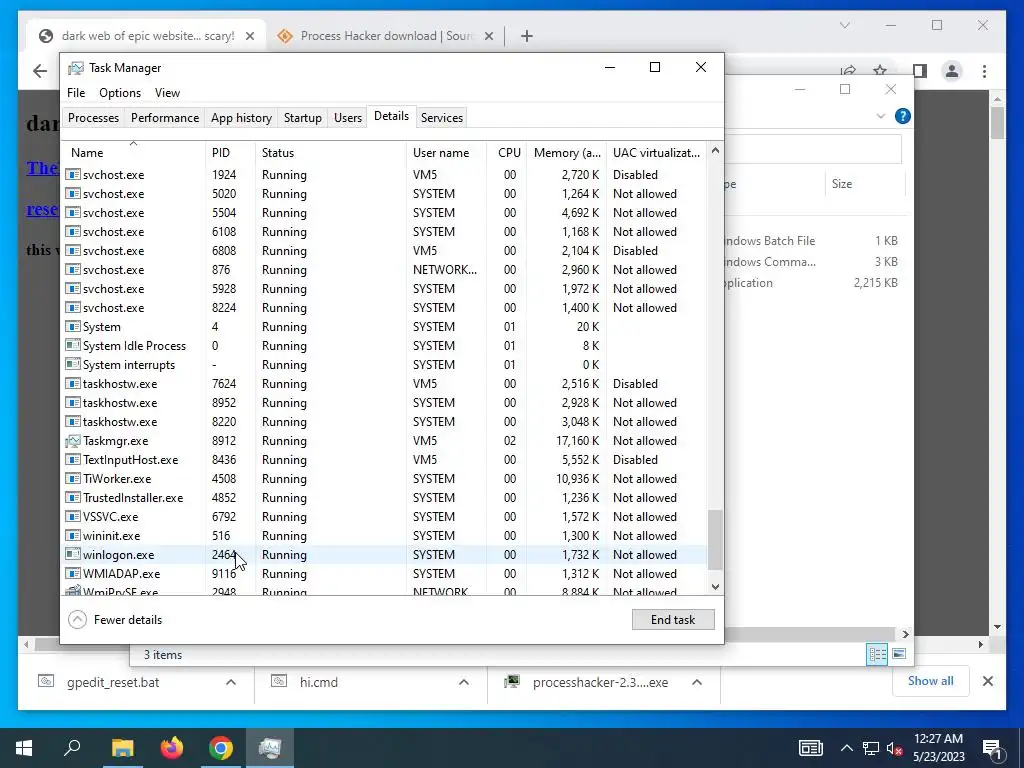Expand File Explorer ribbon chevron
Image resolution: width=1024 pixels, height=768 pixels.
[880, 116]
